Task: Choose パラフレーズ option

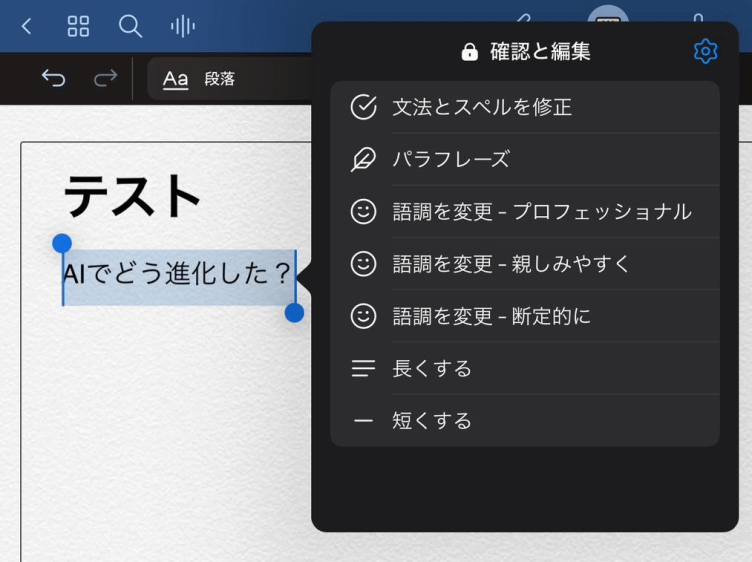Action: pos(525,159)
